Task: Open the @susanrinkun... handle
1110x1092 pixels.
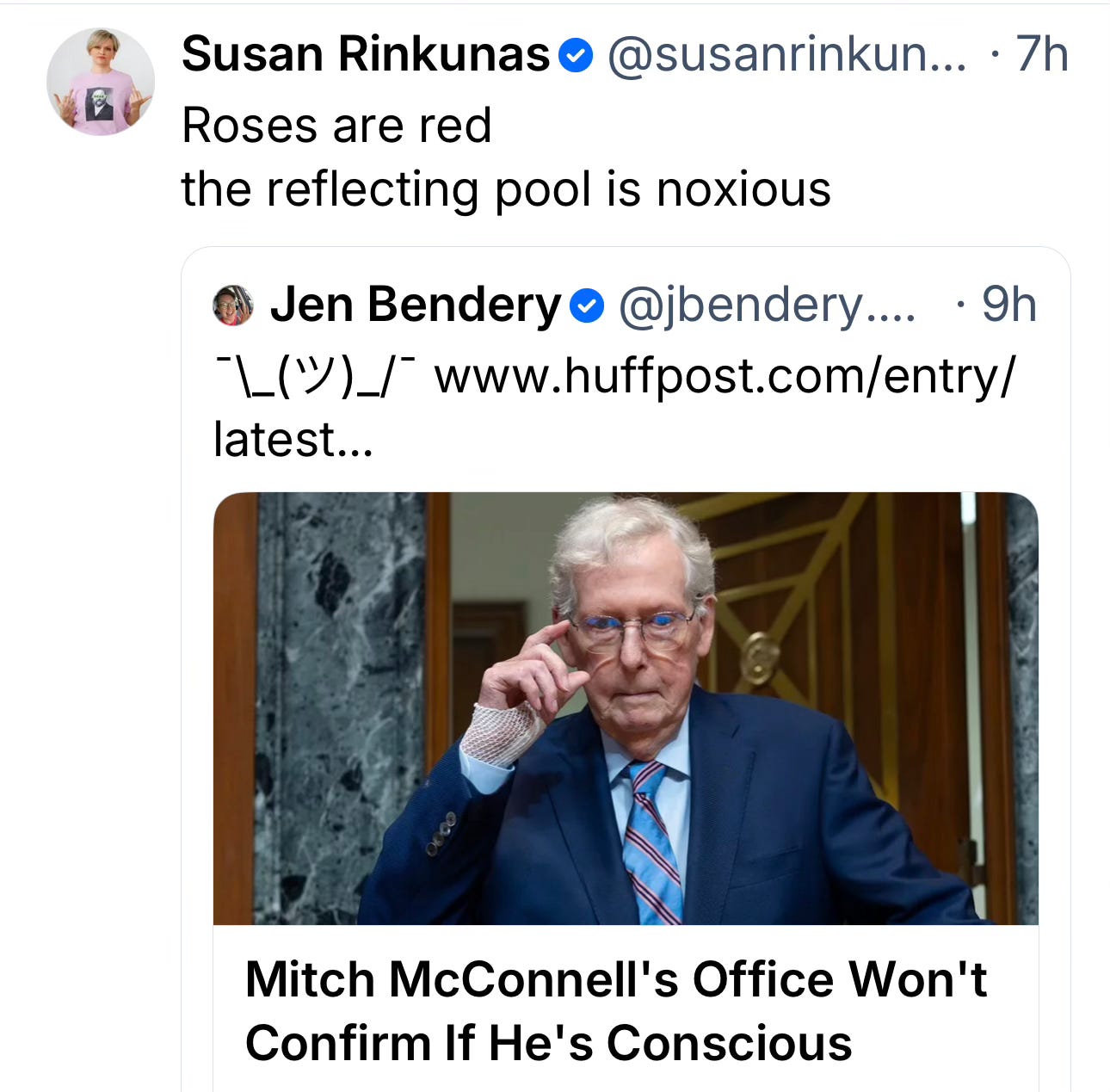Action: tap(787, 55)
